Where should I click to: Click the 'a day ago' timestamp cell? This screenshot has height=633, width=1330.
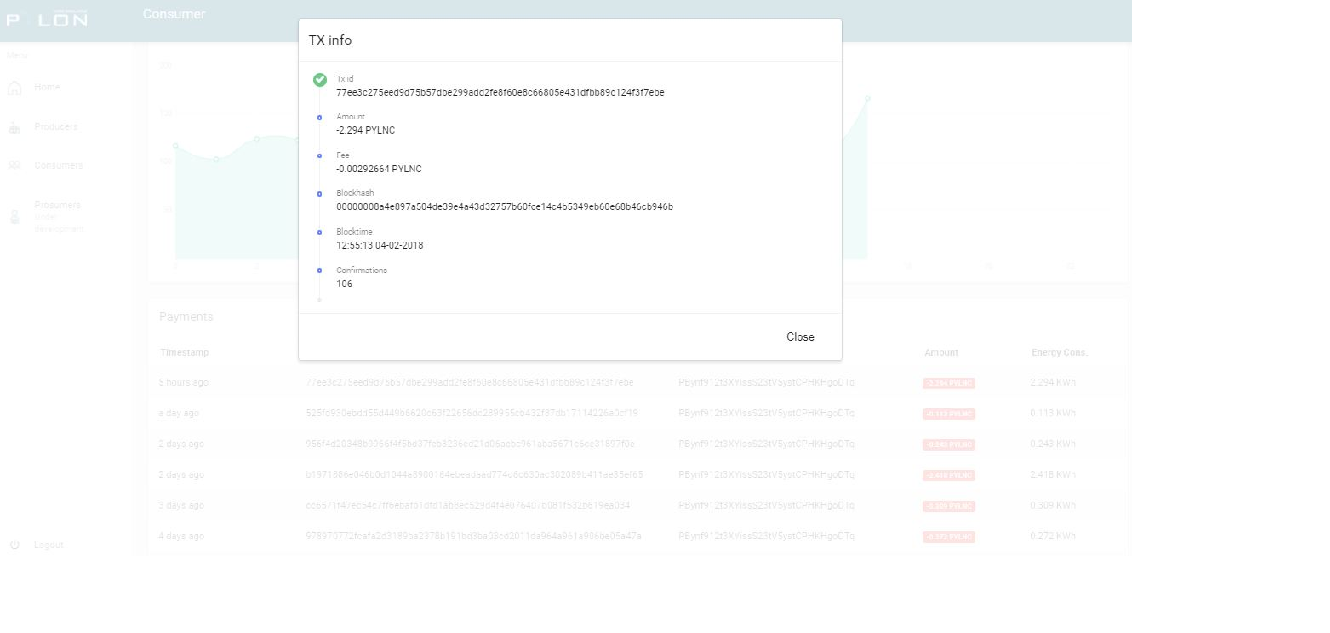[181, 413]
